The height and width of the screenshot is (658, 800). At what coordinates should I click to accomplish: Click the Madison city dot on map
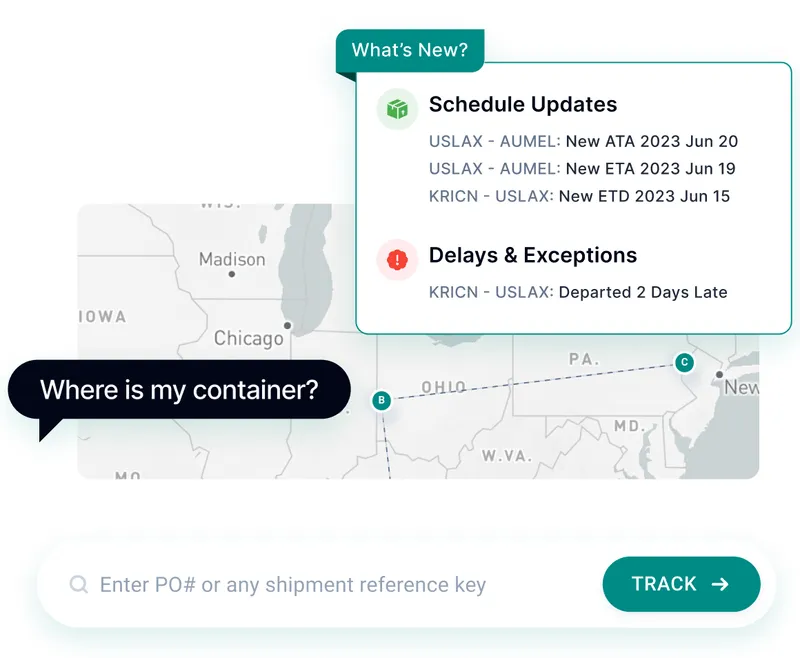coord(232,274)
